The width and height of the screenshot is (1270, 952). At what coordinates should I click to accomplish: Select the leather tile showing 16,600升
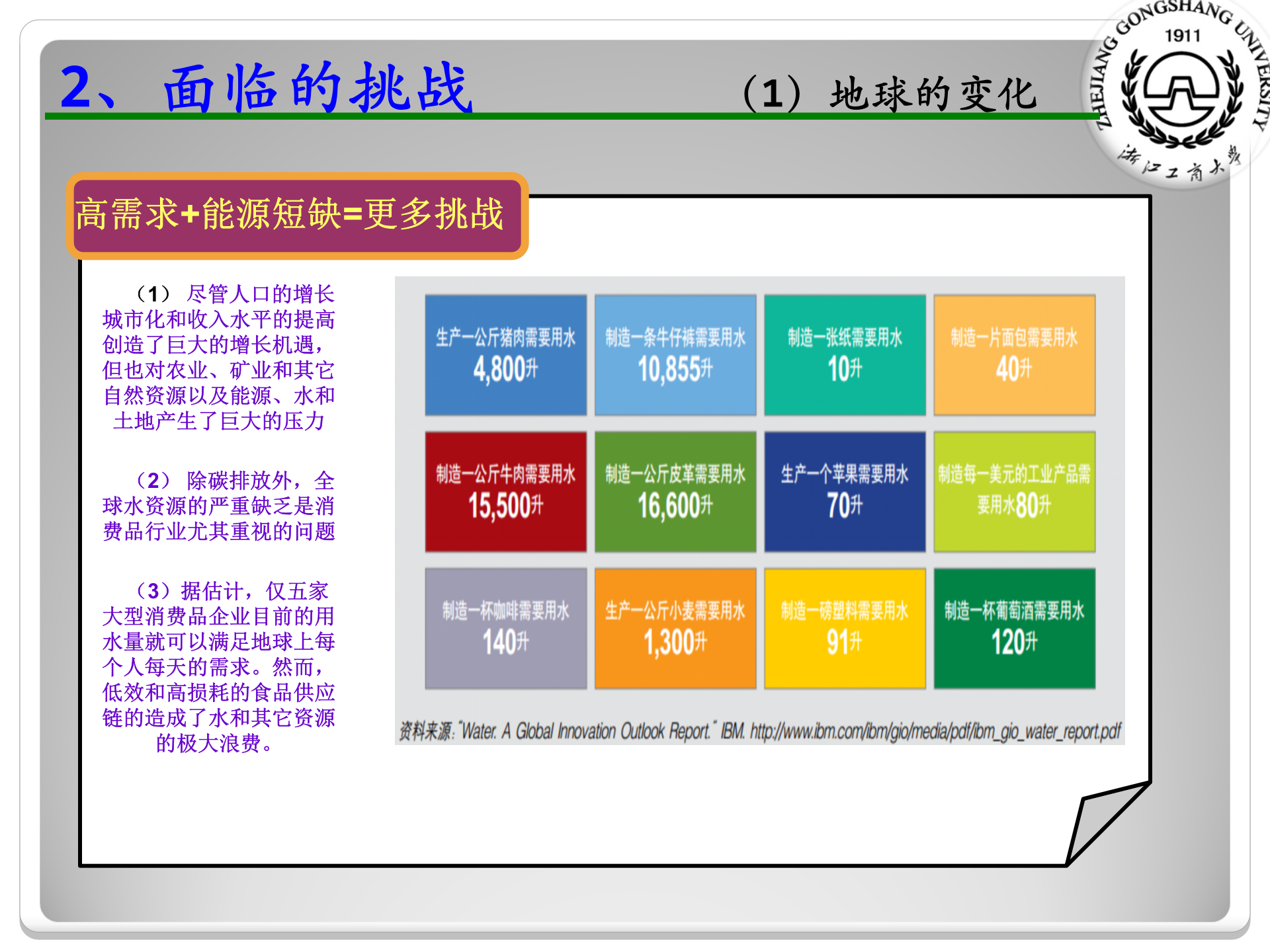pos(675,491)
